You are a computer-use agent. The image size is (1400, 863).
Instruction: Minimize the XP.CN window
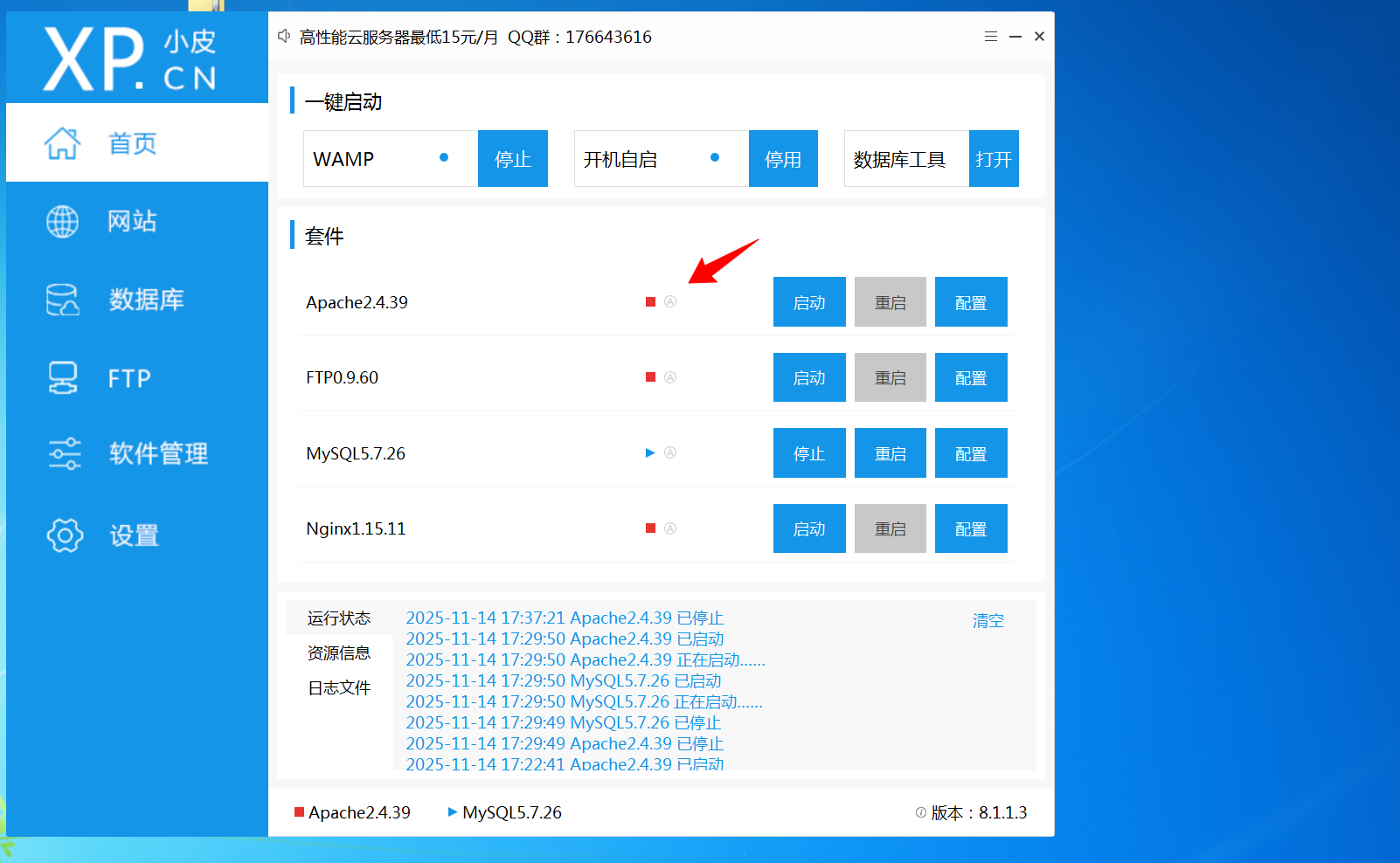tap(1015, 37)
